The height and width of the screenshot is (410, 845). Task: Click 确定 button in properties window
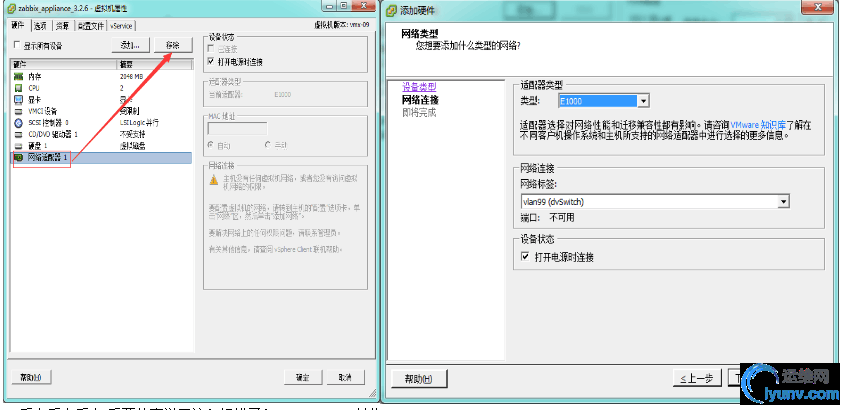(x=303, y=377)
